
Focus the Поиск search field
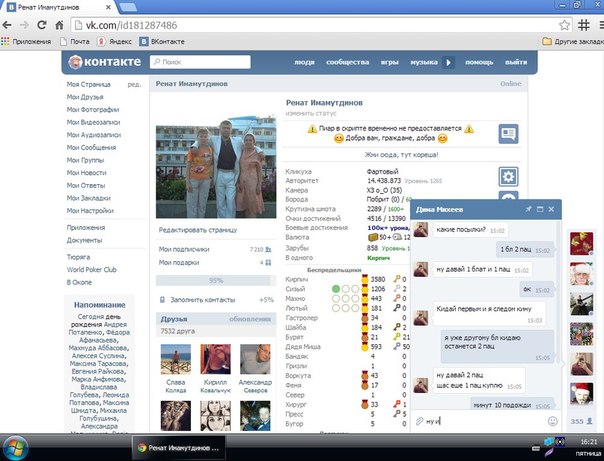(200, 62)
